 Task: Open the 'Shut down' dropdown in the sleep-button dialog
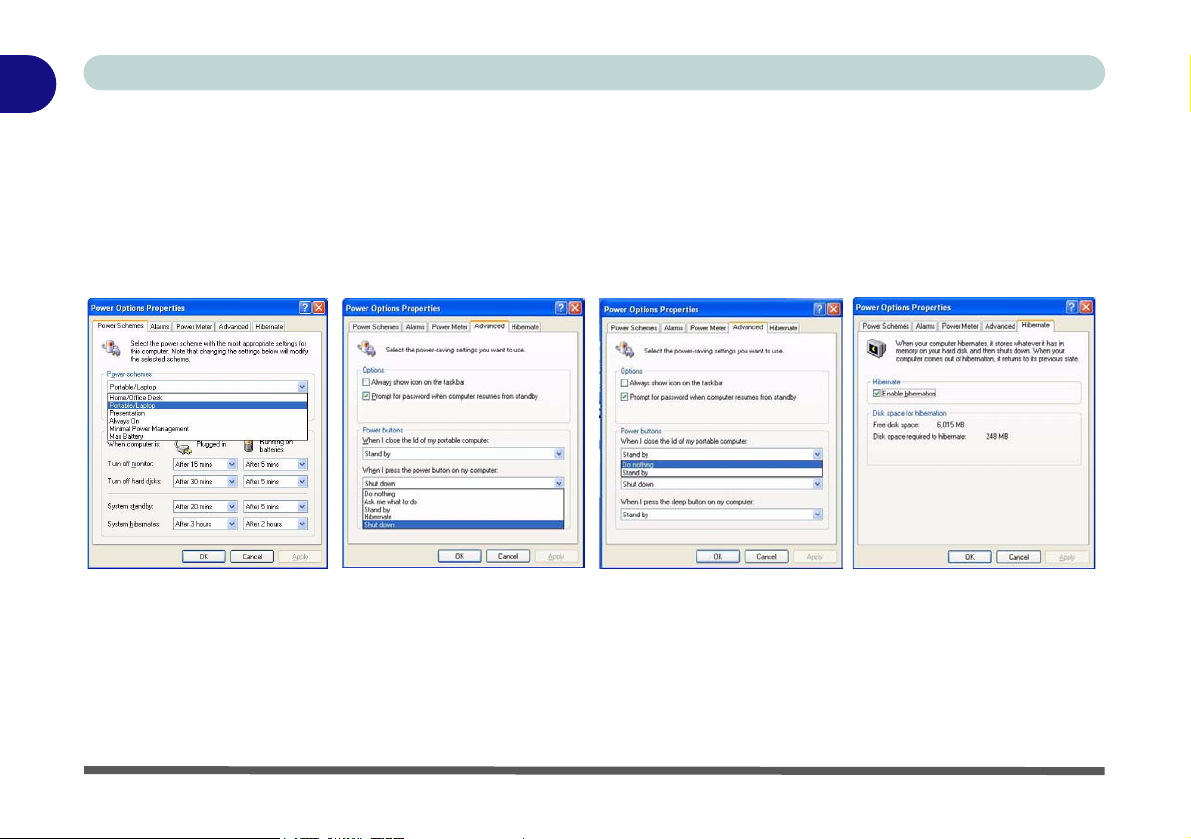(817, 484)
